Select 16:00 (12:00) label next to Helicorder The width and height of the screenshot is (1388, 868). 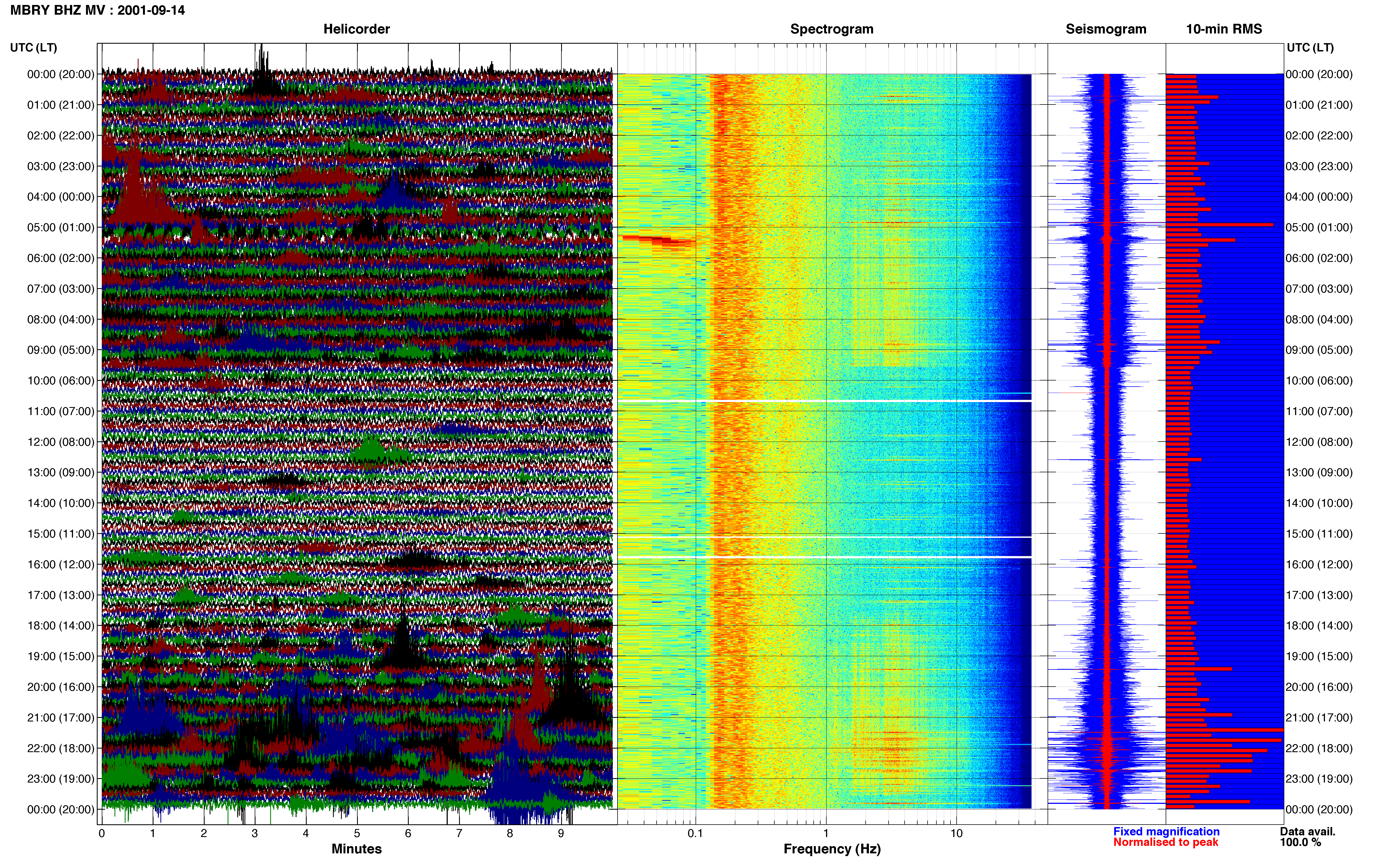61,564
